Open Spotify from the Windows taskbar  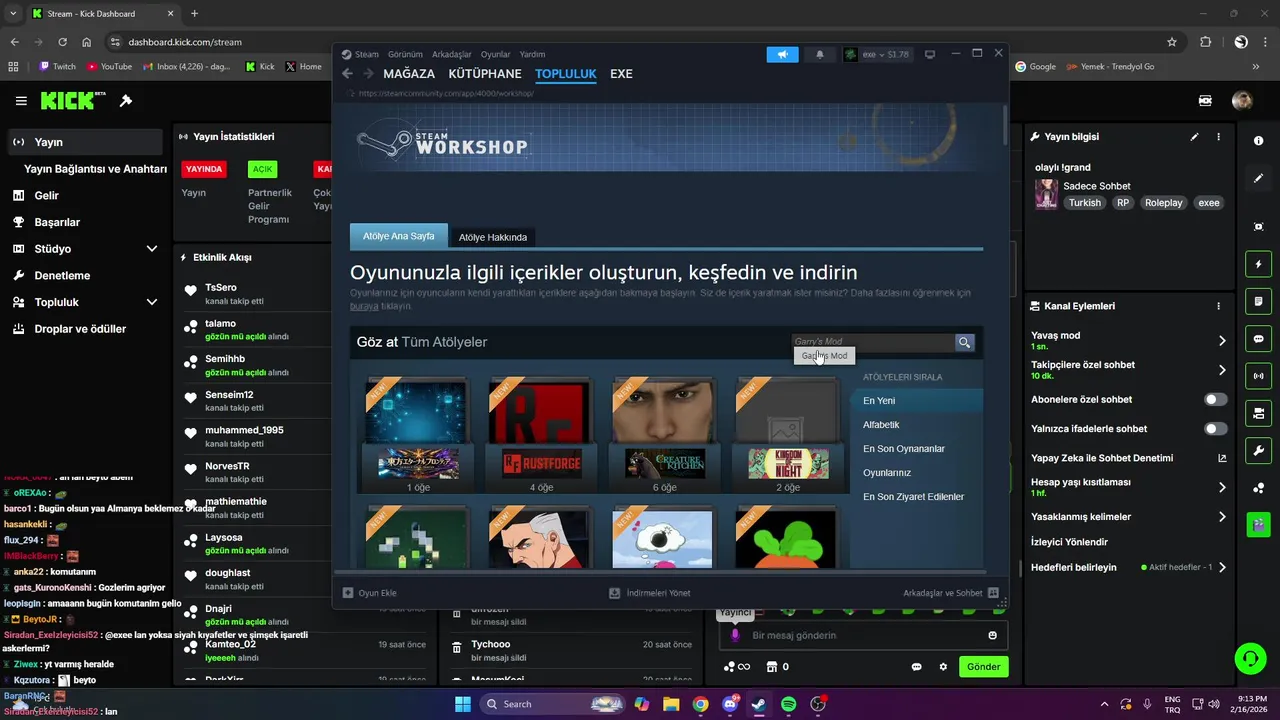coord(788,704)
